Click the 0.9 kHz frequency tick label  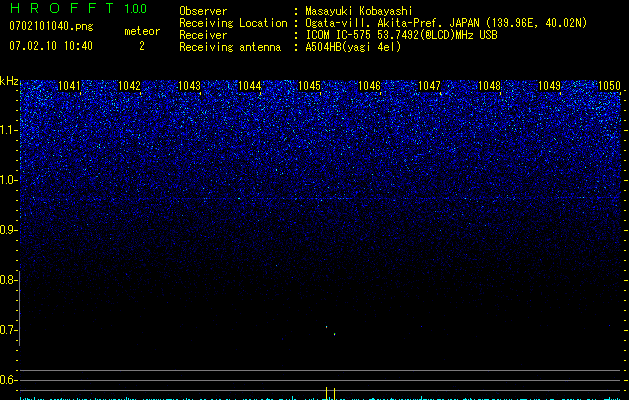tap(7, 230)
